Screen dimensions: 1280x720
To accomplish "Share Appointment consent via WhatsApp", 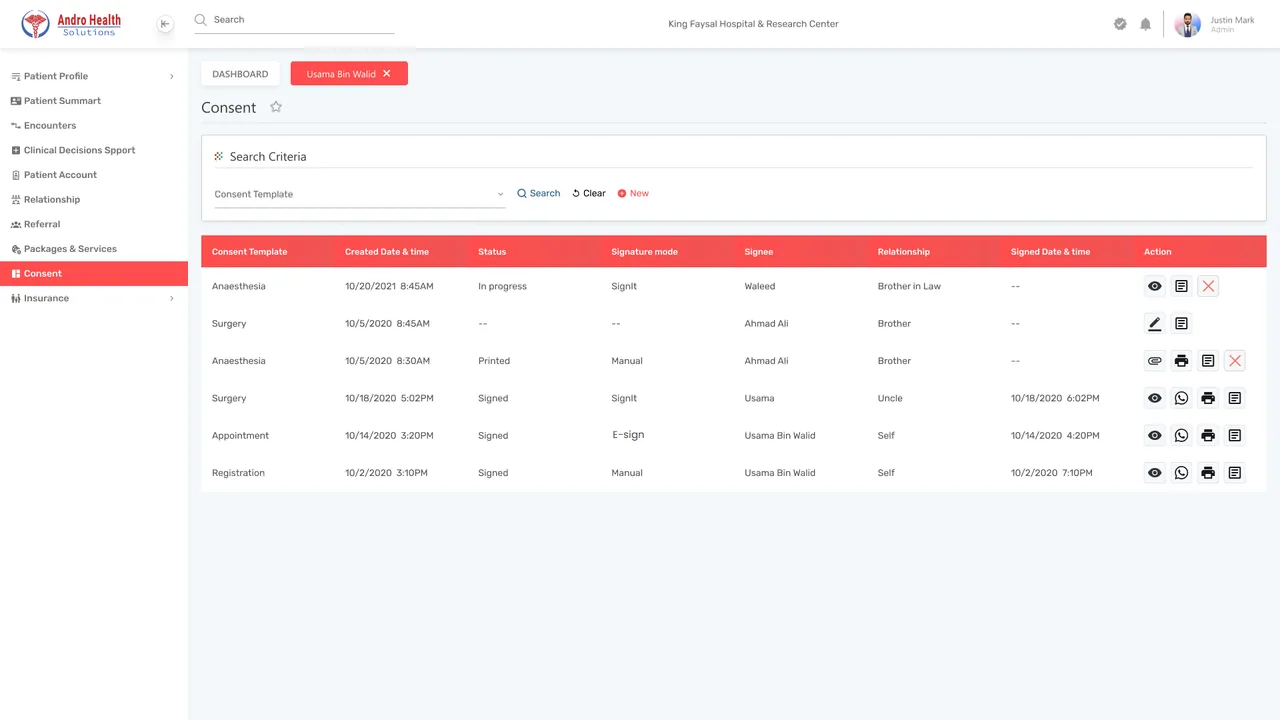I will click(x=1181, y=436).
